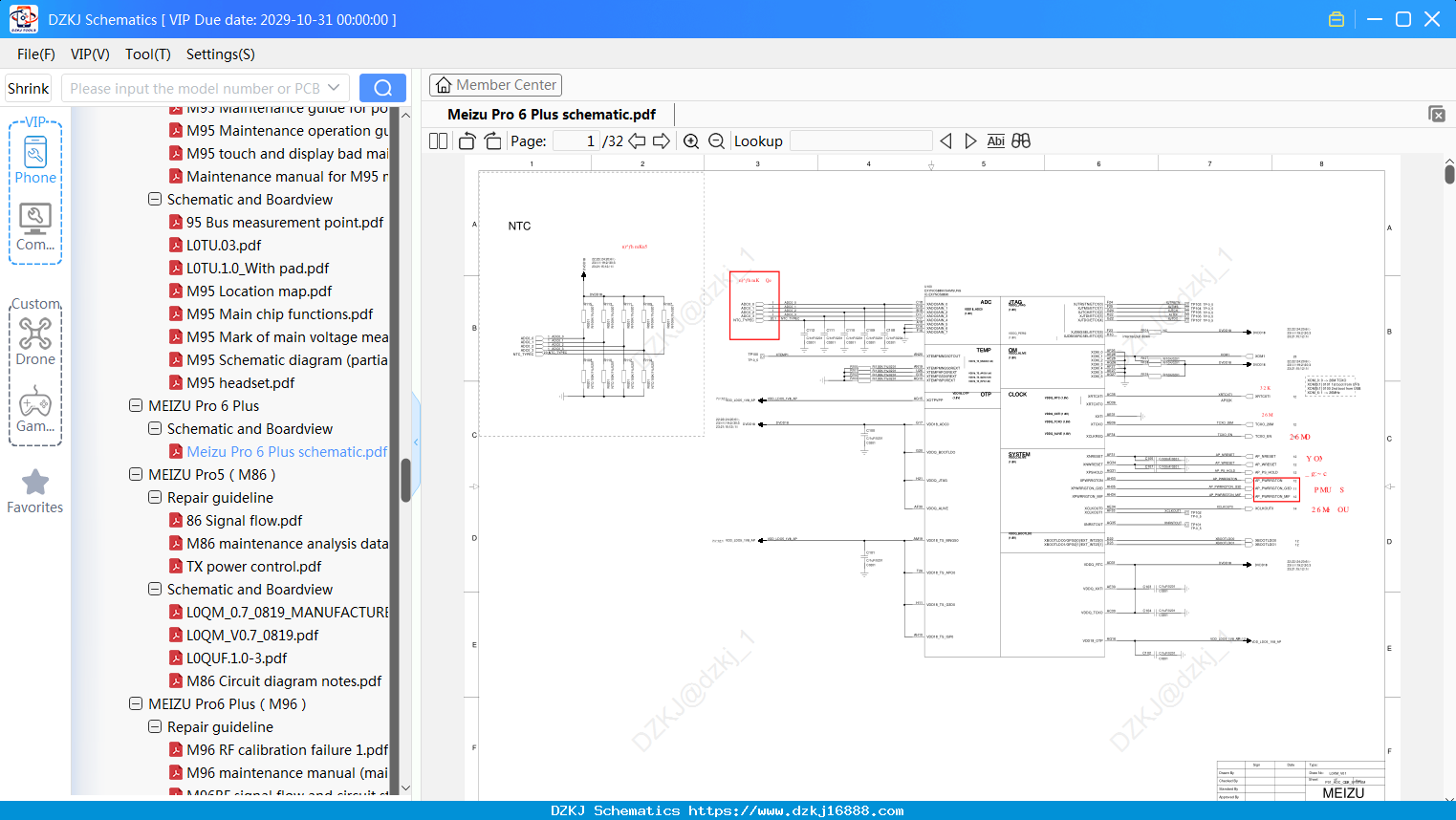
Task: Open the model number dropdown arrow
Action: [334, 88]
